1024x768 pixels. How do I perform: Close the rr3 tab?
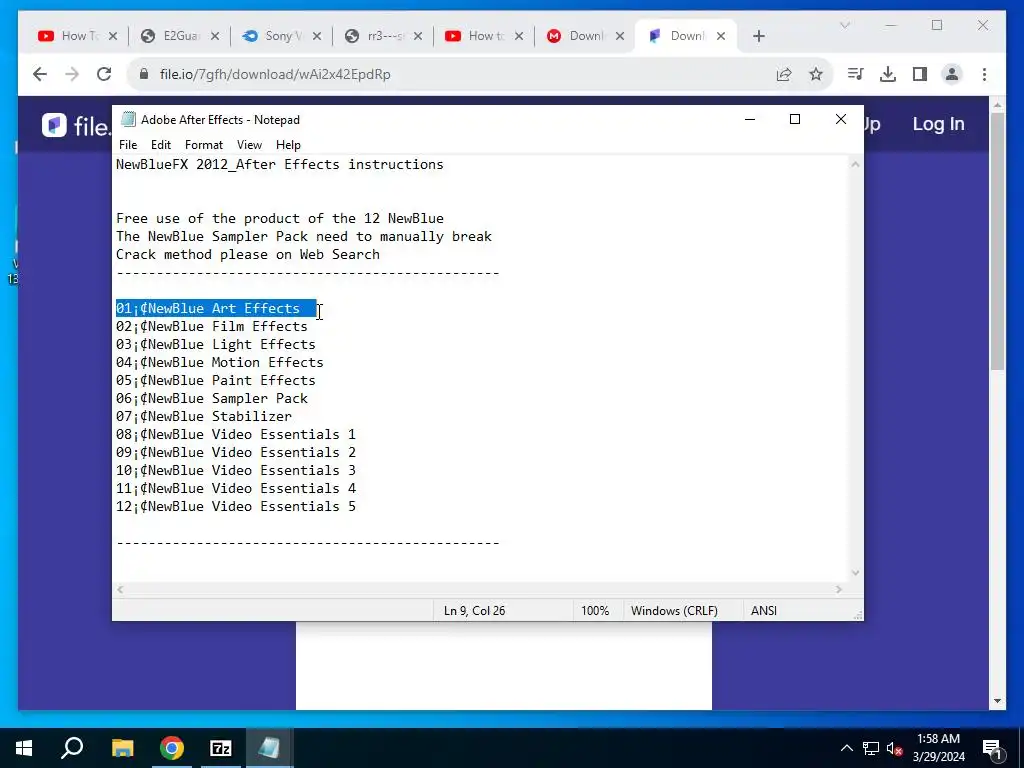click(x=418, y=36)
